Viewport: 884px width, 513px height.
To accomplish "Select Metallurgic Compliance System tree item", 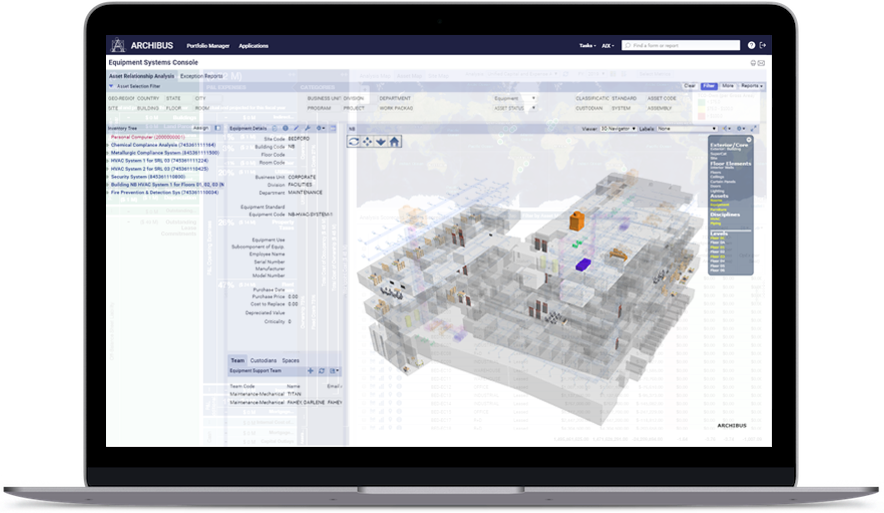I will coord(165,153).
